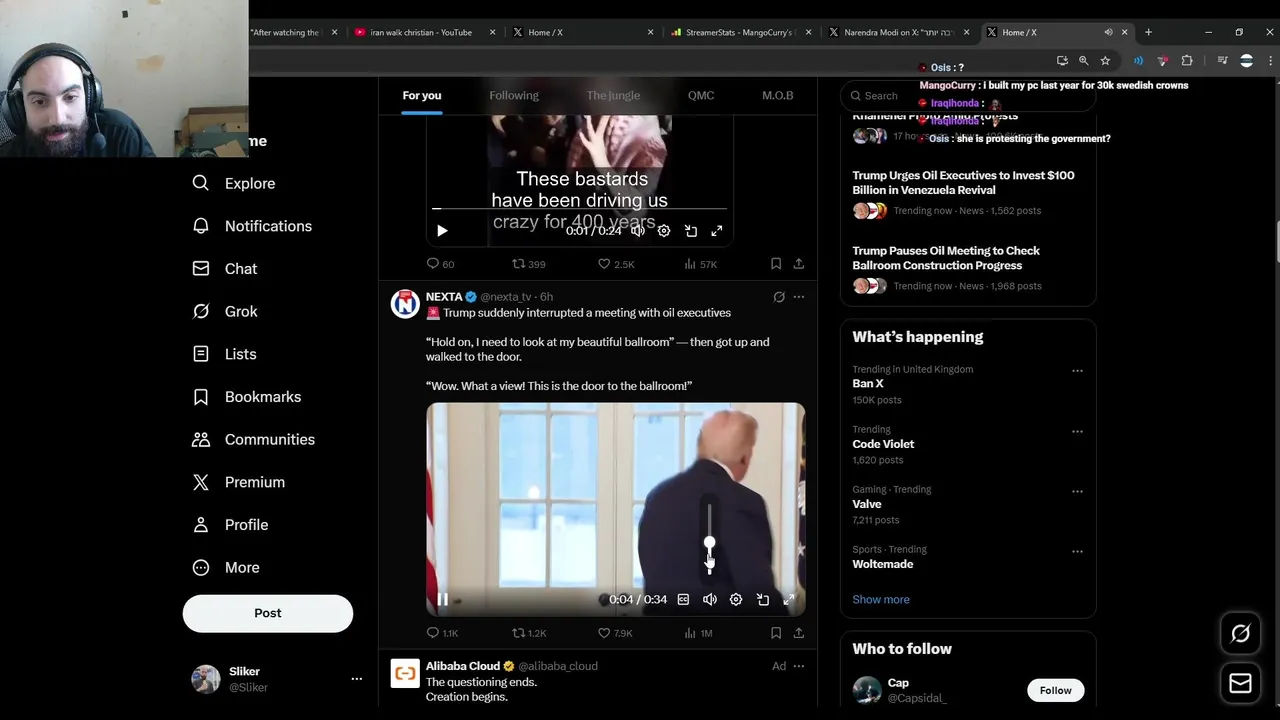
Task: Open Bookmarks in the sidebar
Action: coord(247,397)
